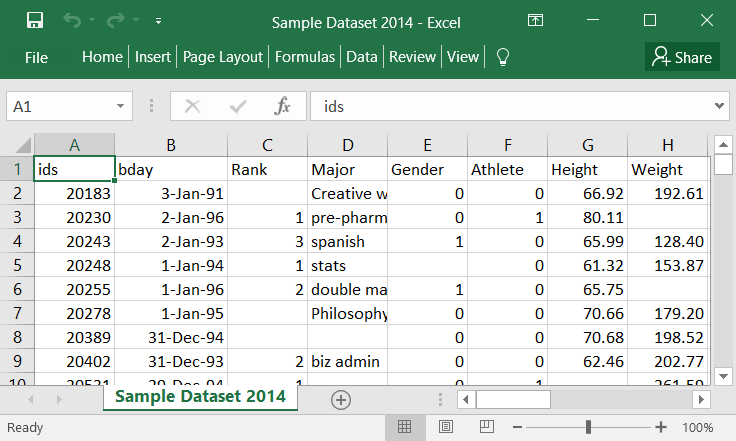Image resolution: width=736 pixels, height=441 pixels.
Task: Open the File menu
Action: [x=36, y=57]
